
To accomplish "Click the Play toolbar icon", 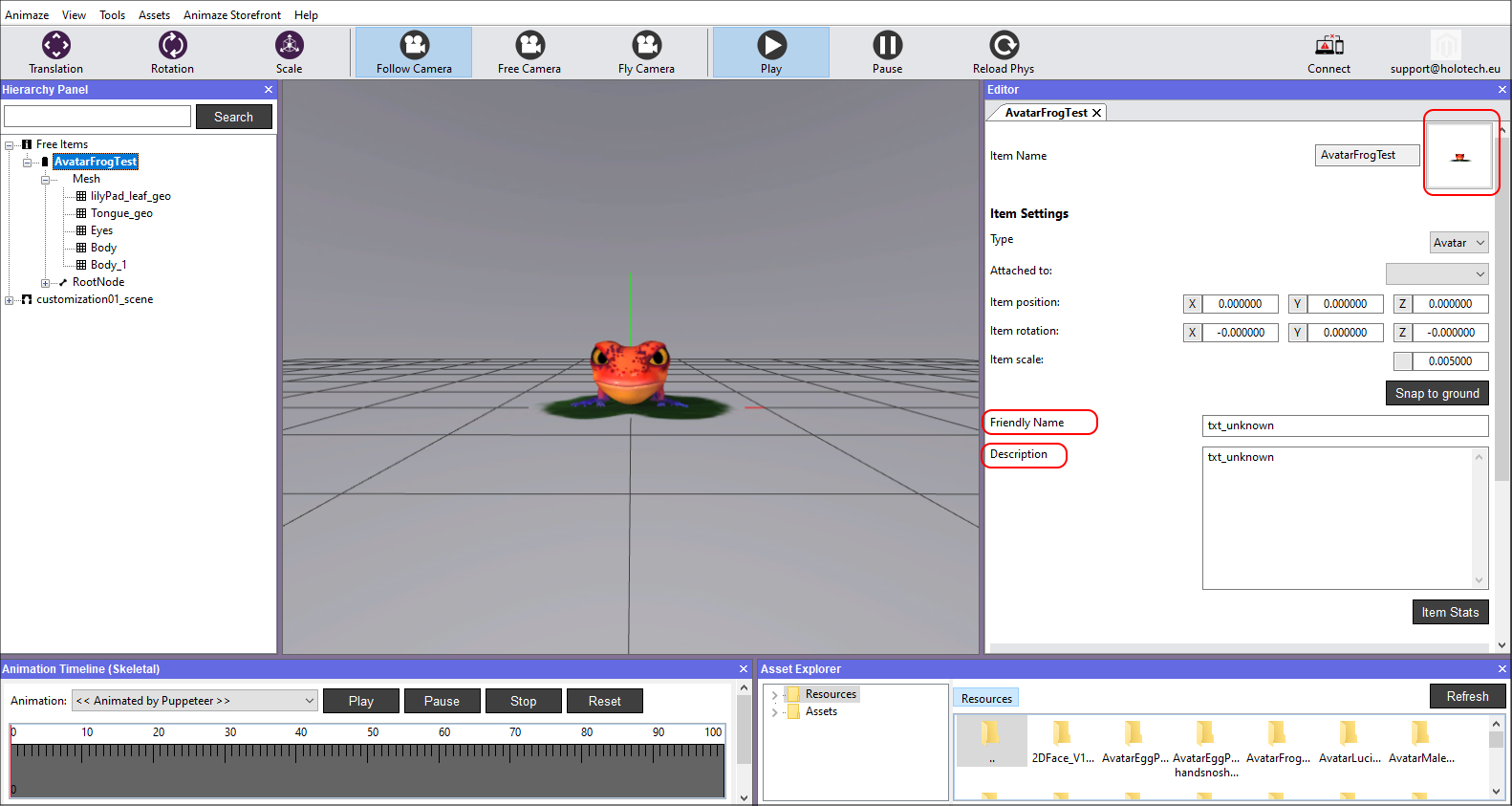I will [771, 53].
